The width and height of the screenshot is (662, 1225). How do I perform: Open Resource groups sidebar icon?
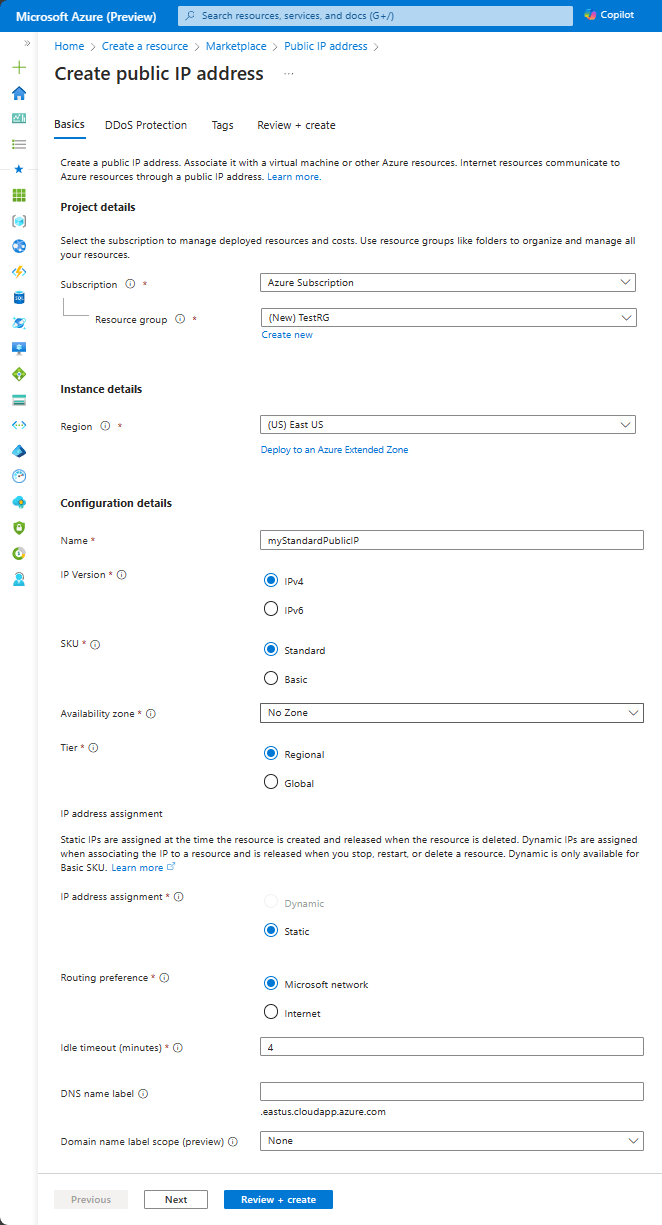click(19, 220)
